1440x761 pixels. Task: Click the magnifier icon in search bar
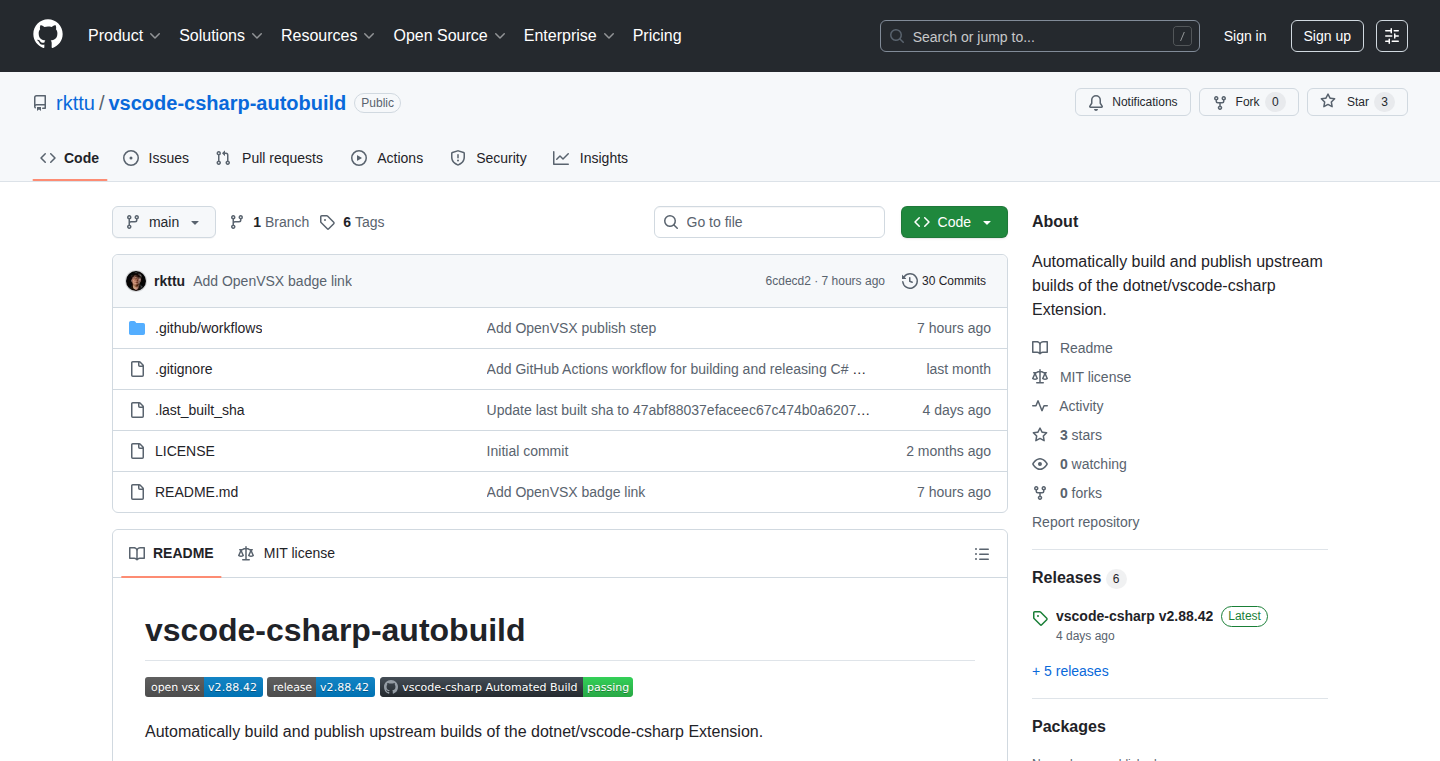click(897, 37)
